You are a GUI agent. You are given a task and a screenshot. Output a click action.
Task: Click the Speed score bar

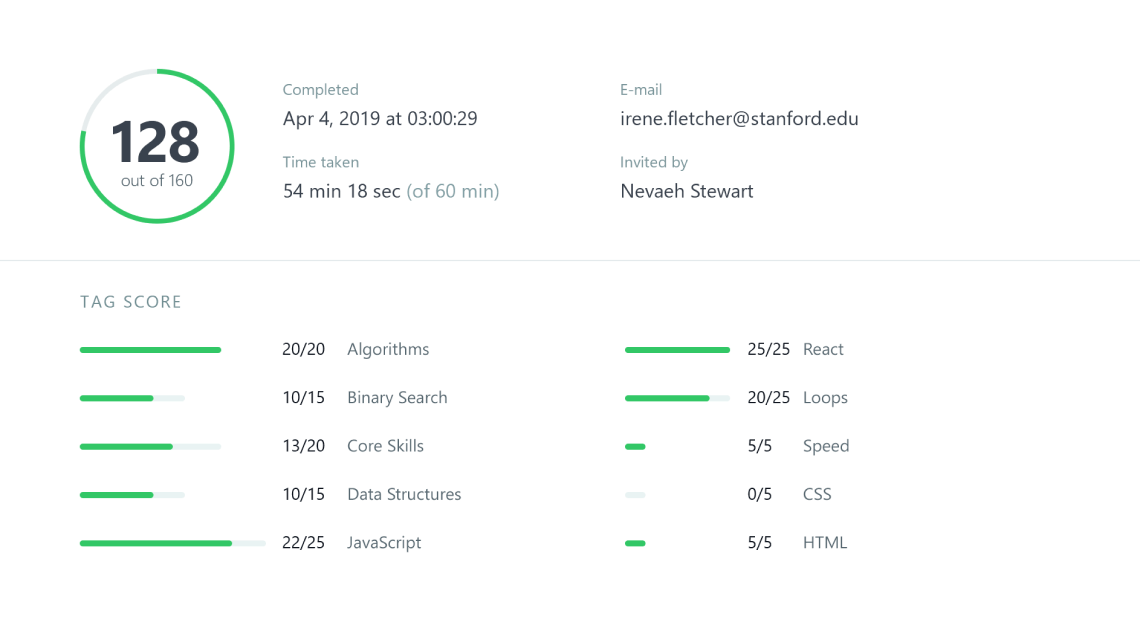[635, 446]
